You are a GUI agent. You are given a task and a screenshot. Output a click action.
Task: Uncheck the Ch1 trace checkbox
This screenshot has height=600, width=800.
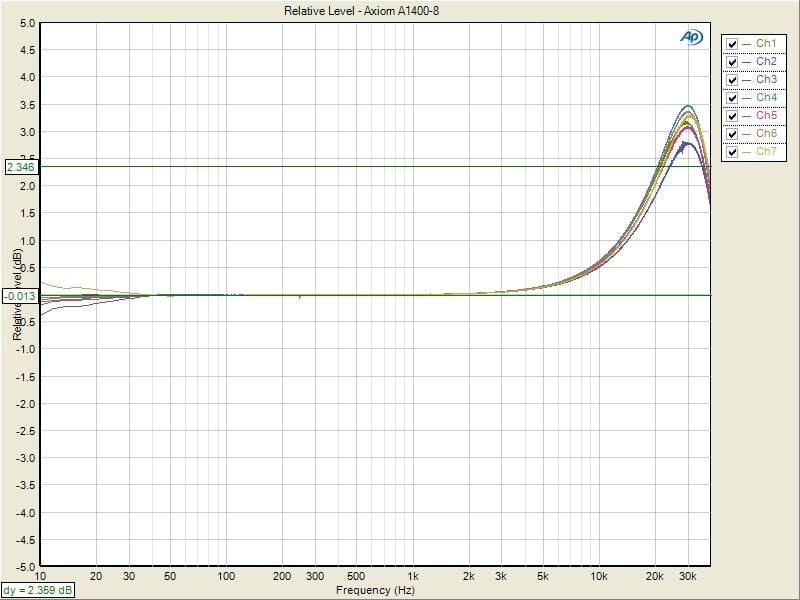click(733, 44)
